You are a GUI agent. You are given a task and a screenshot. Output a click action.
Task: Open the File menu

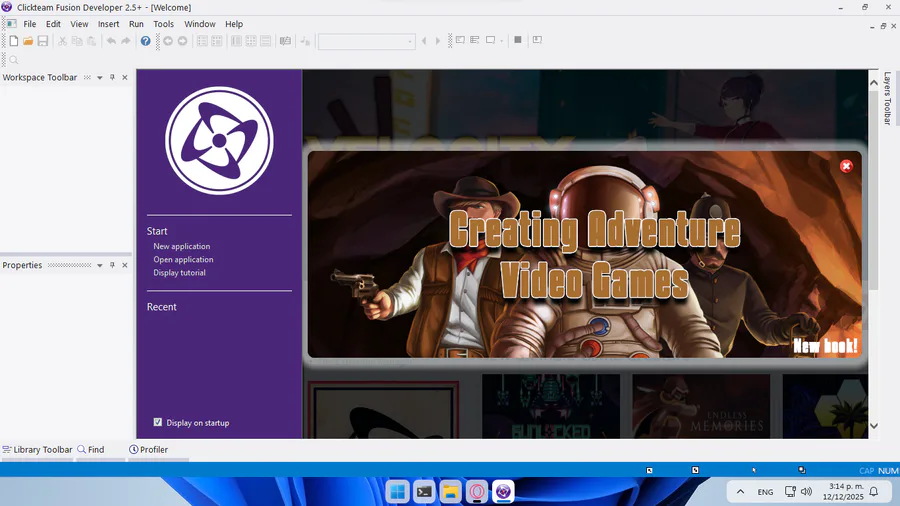pyautogui.click(x=29, y=24)
